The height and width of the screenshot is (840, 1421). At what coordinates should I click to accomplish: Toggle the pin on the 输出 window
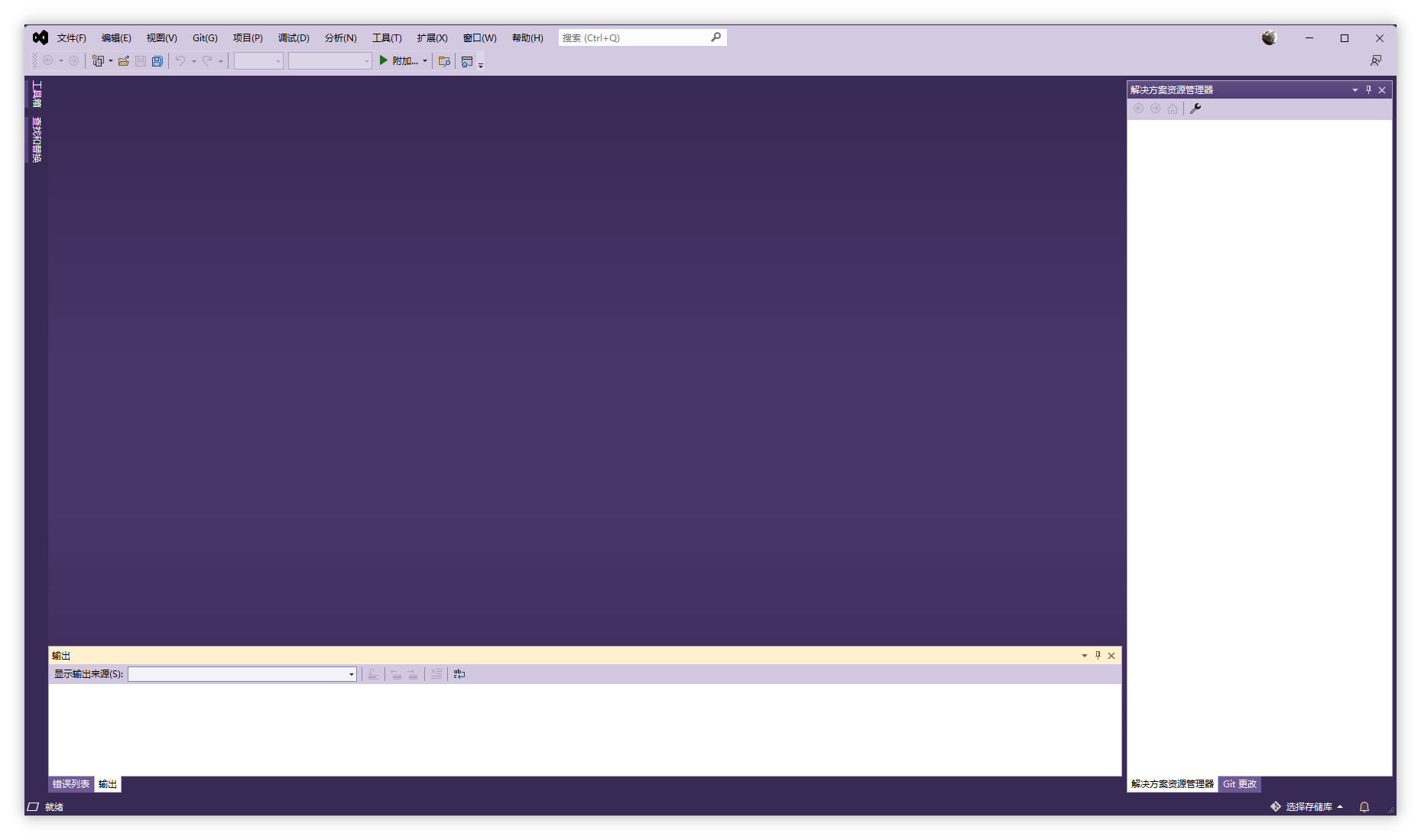click(1098, 655)
